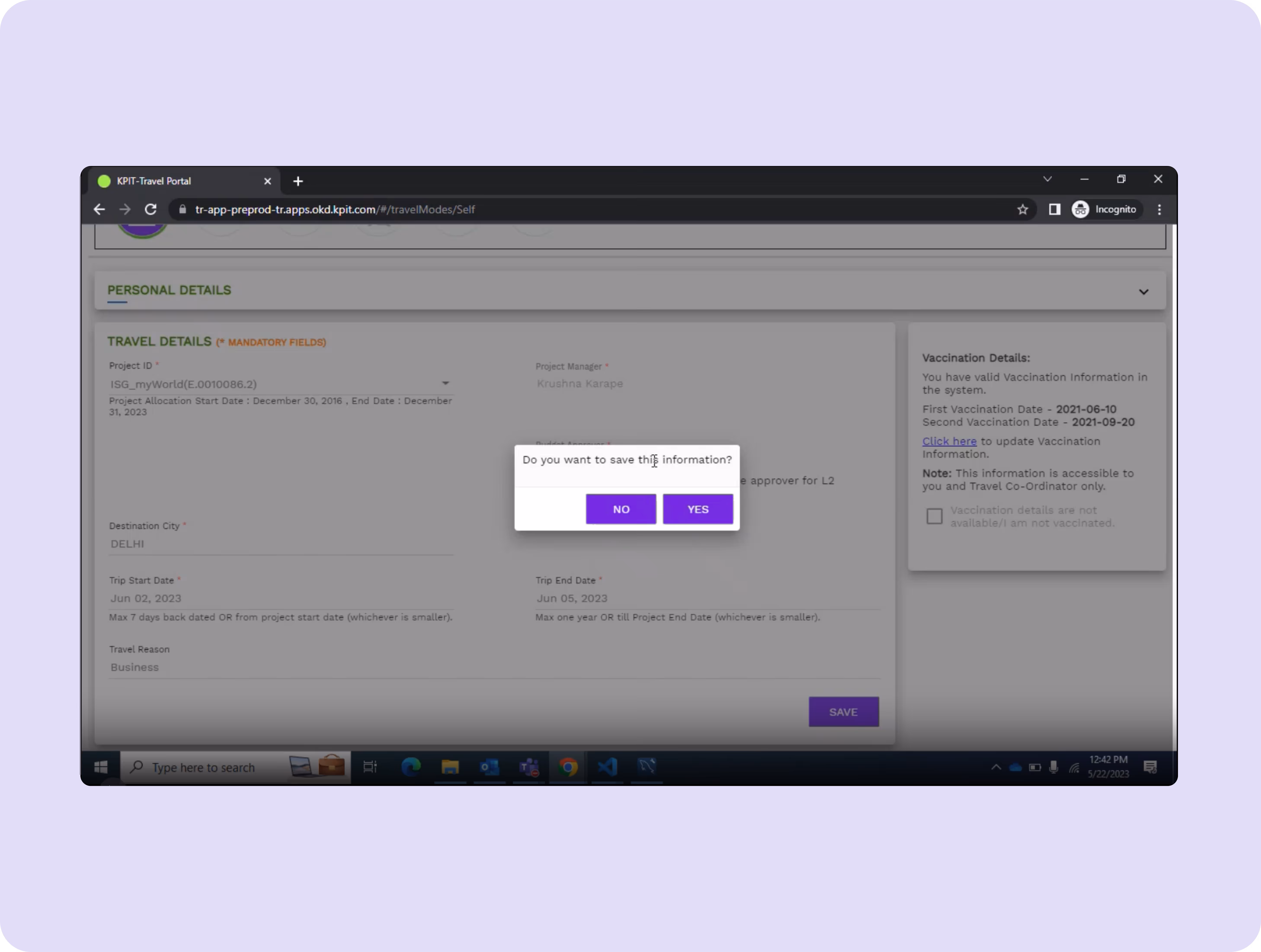
Task: Click the NO button in the save dialog
Action: point(620,509)
